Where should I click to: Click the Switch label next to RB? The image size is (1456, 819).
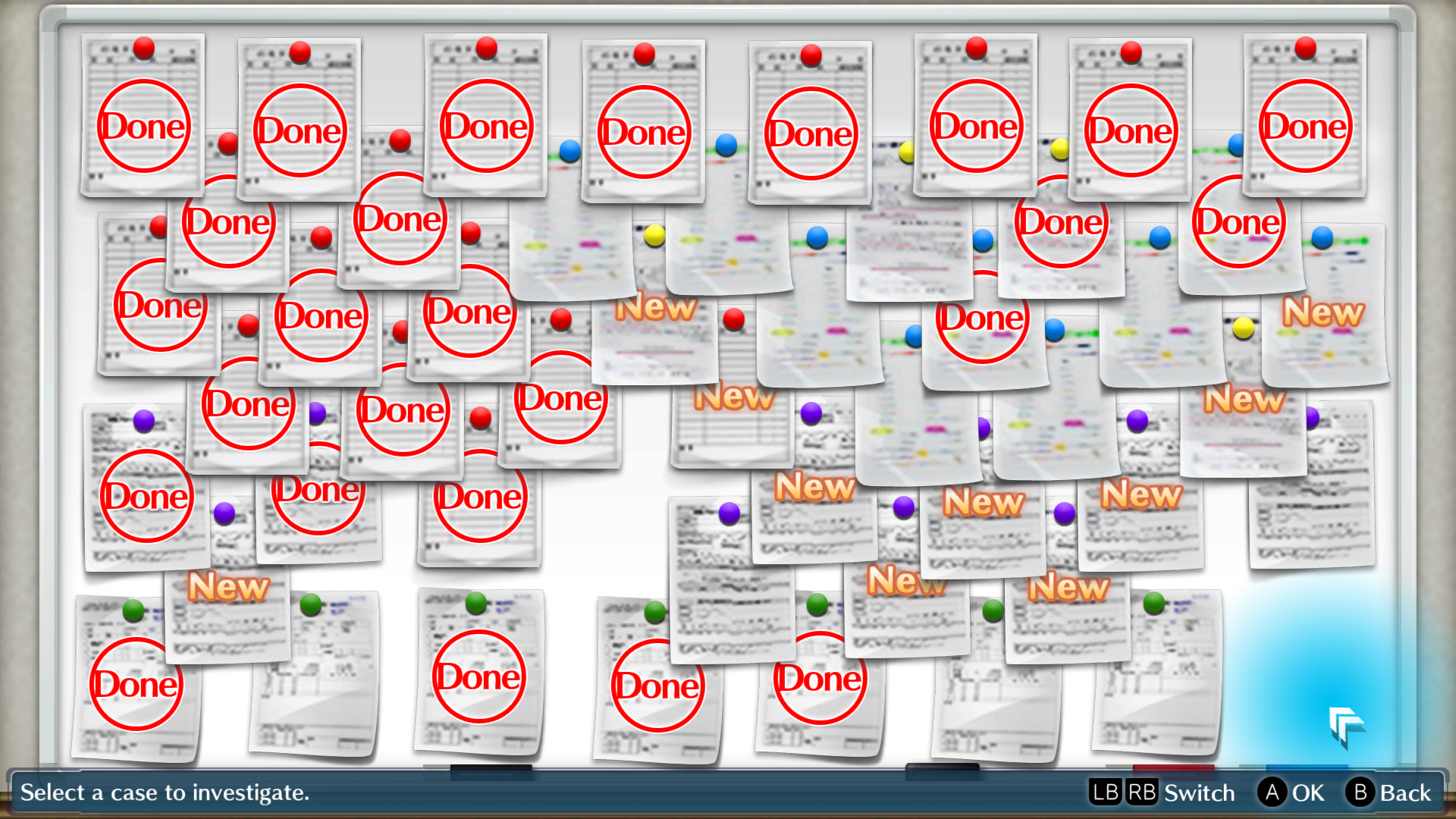(x=1199, y=793)
